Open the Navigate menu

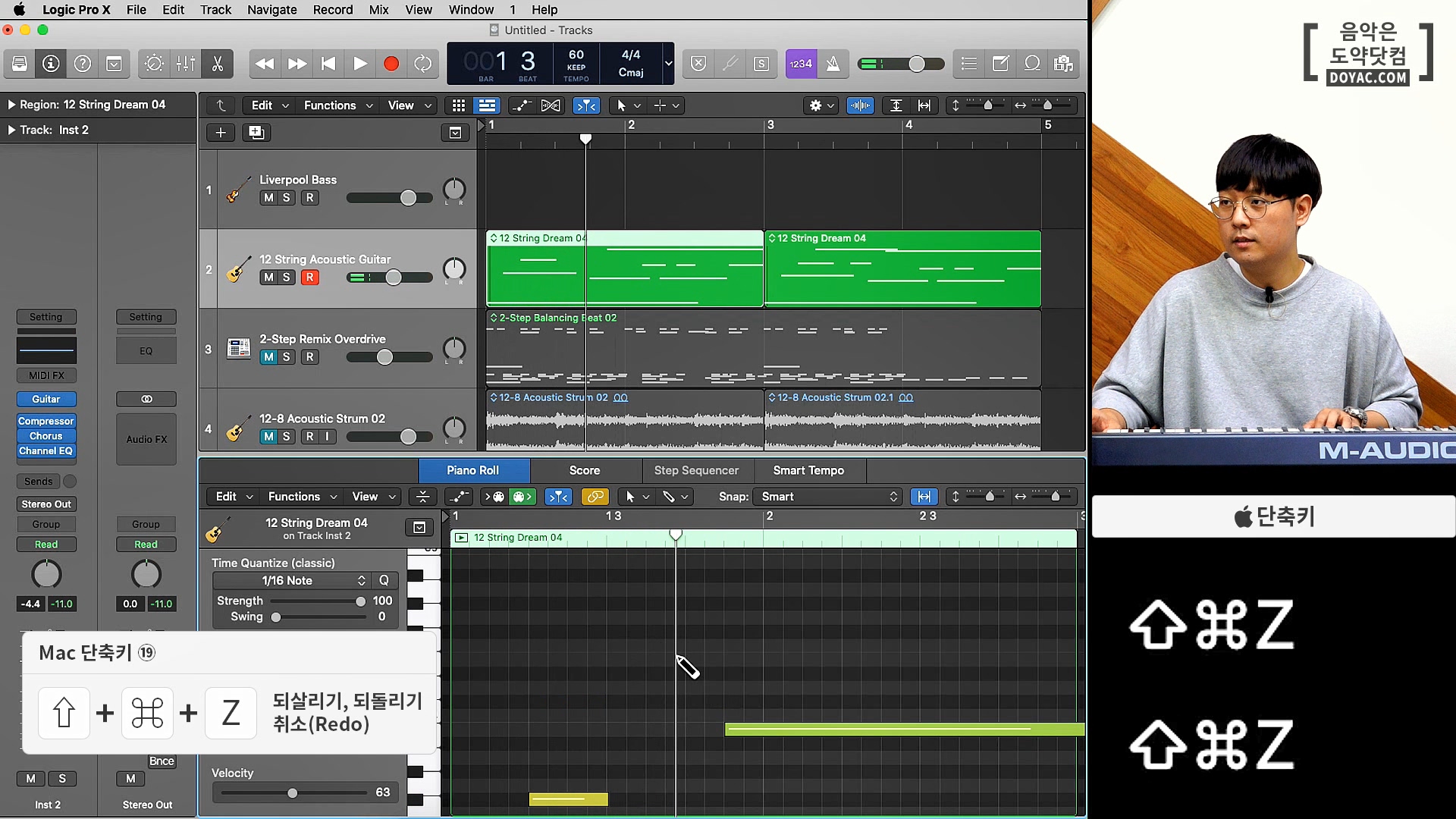click(271, 10)
